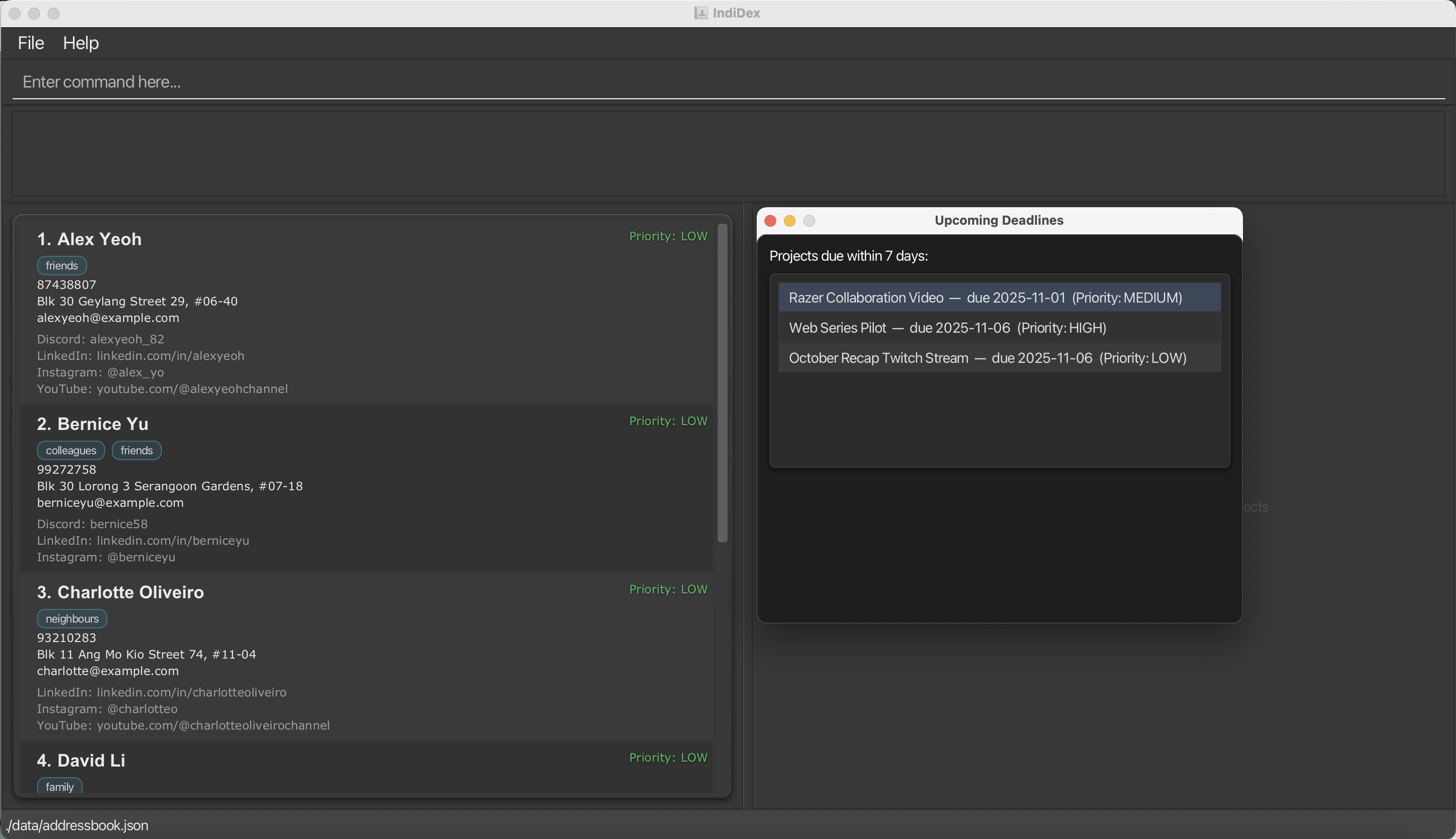Click 'Priority: LOW' on Charlotte Oliveiro card
This screenshot has height=839, width=1456.
pyautogui.click(x=668, y=589)
